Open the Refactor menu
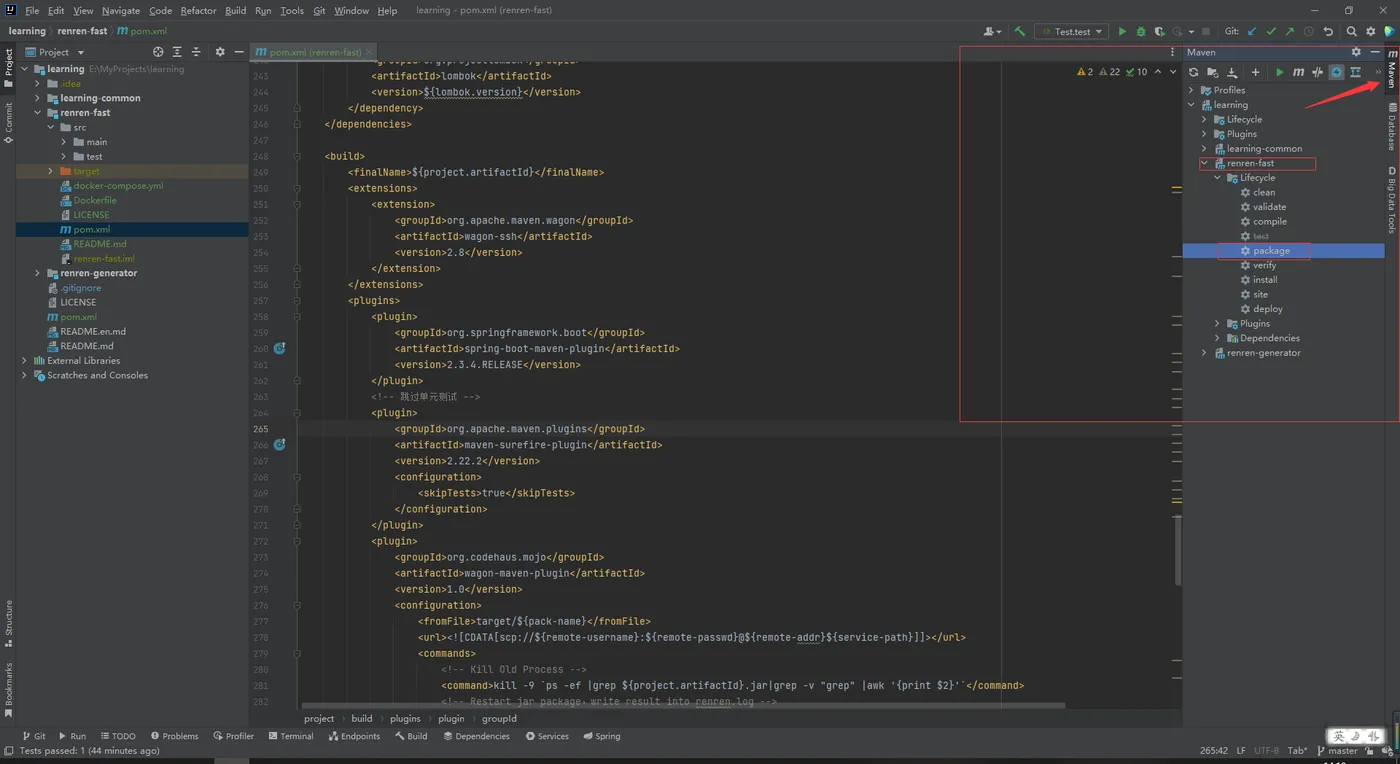 click(198, 10)
